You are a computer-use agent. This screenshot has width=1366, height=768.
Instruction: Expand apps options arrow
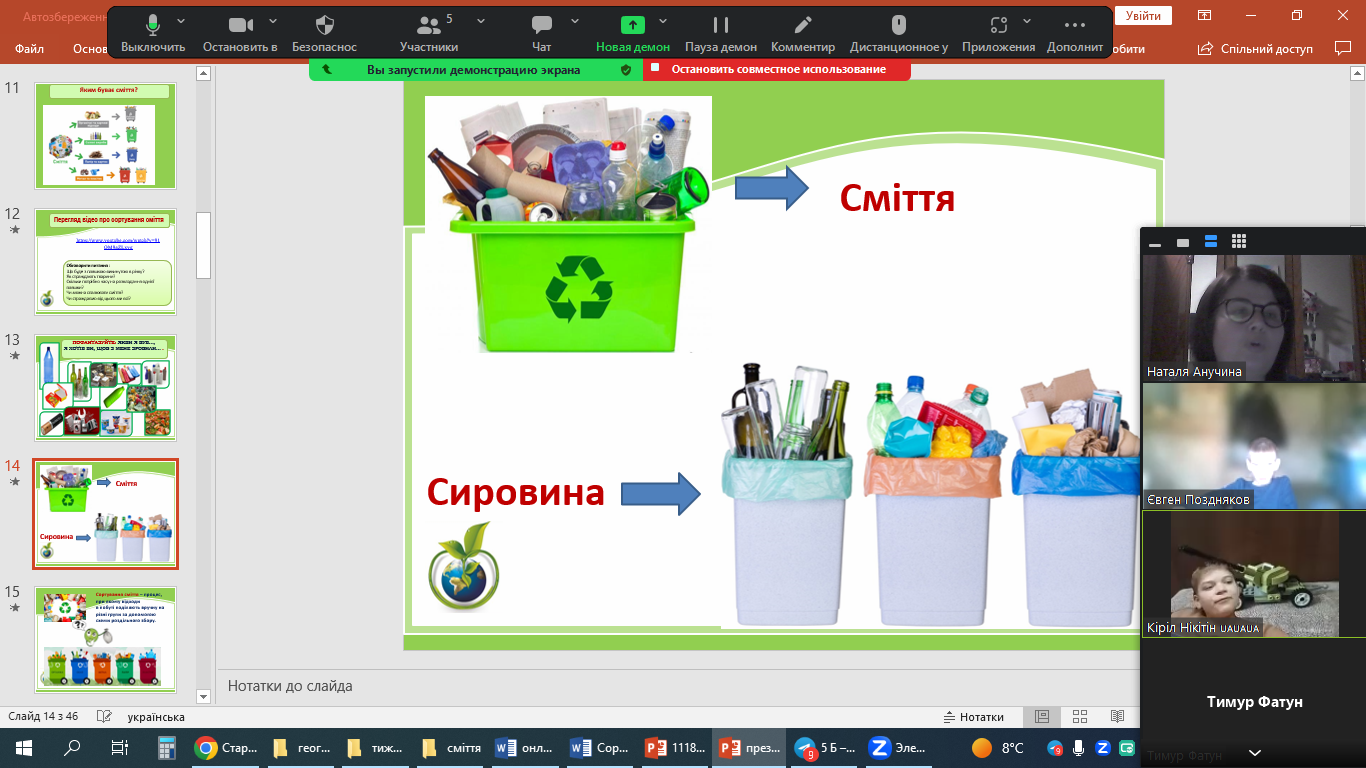(x=1029, y=21)
